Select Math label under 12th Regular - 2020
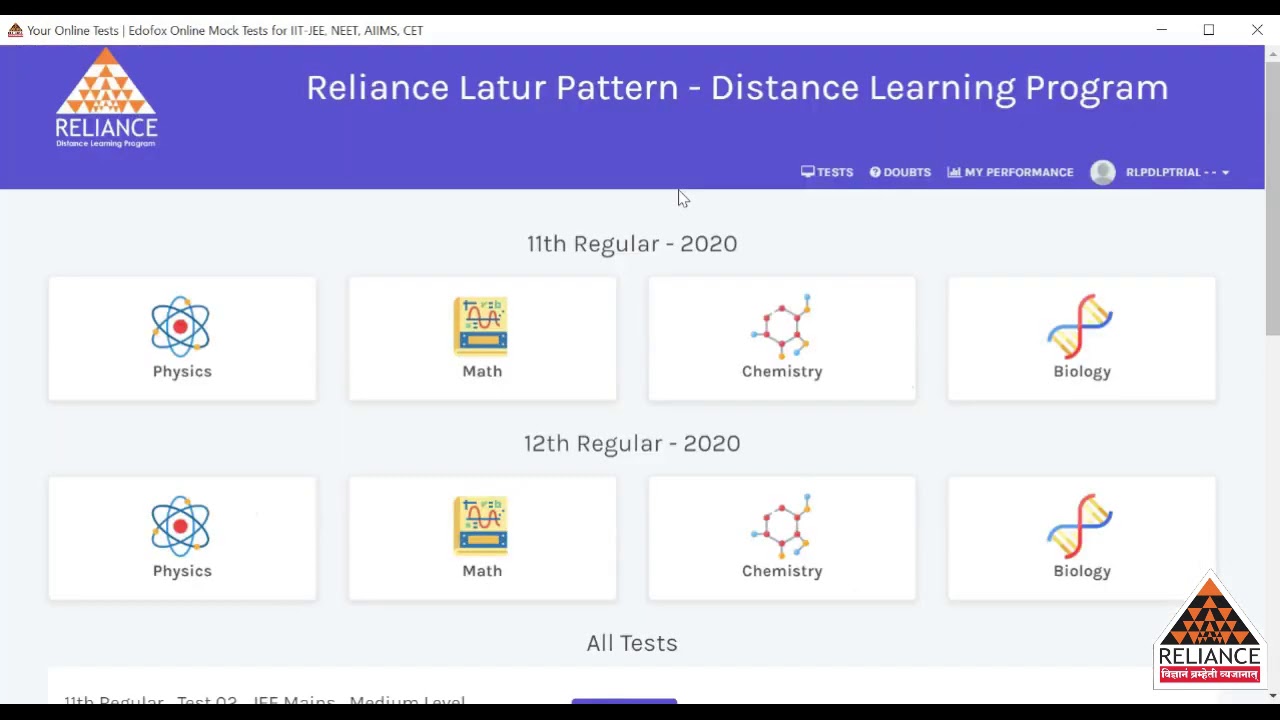The width and height of the screenshot is (1280, 720). pyautogui.click(x=482, y=571)
